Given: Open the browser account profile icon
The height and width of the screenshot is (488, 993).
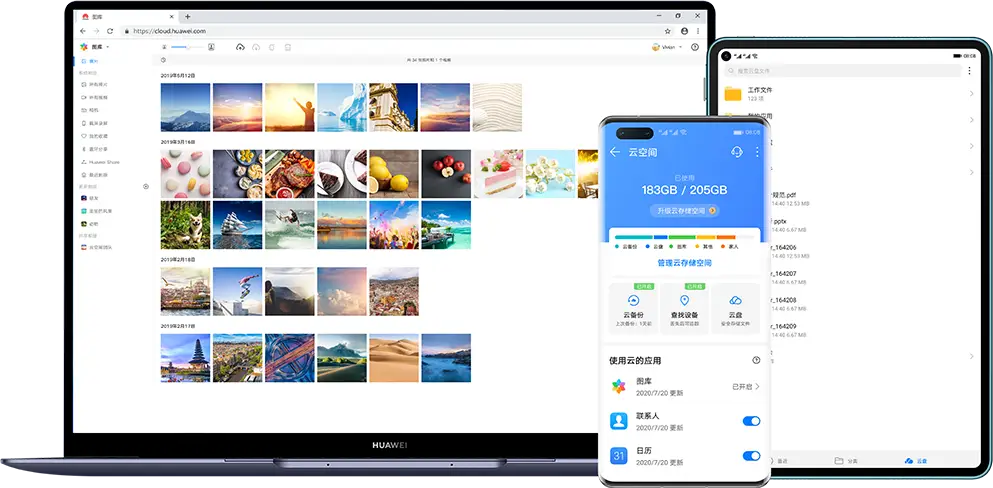Looking at the screenshot, I should (x=685, y=31).
